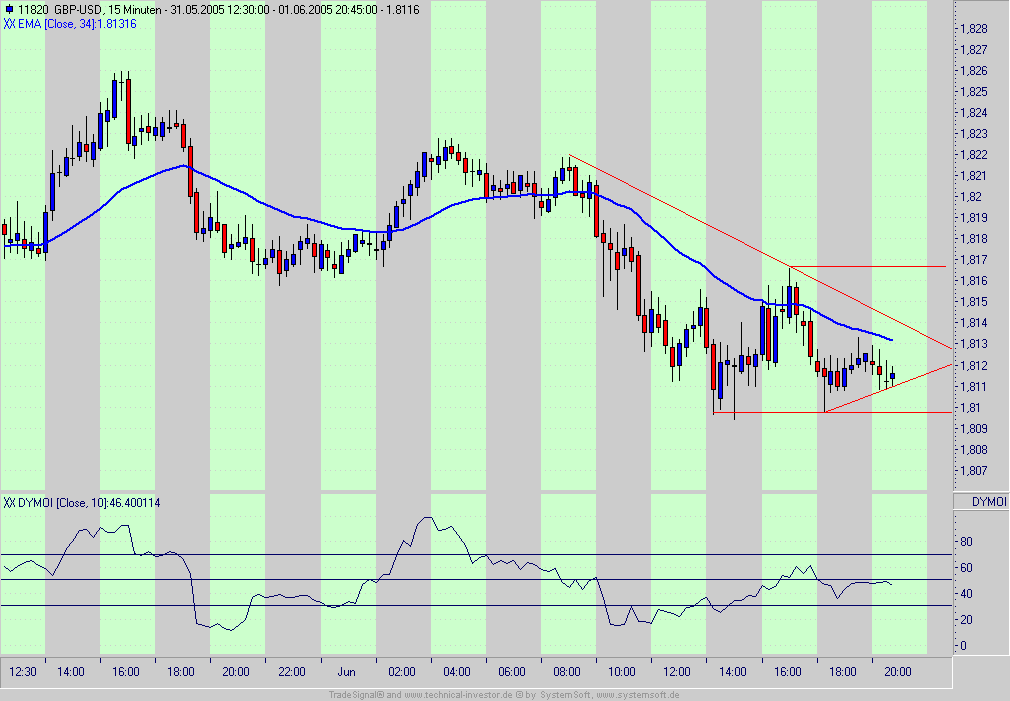
Task: Click the XX icon beside the EMA label
Action: click(x=9, y=24)
